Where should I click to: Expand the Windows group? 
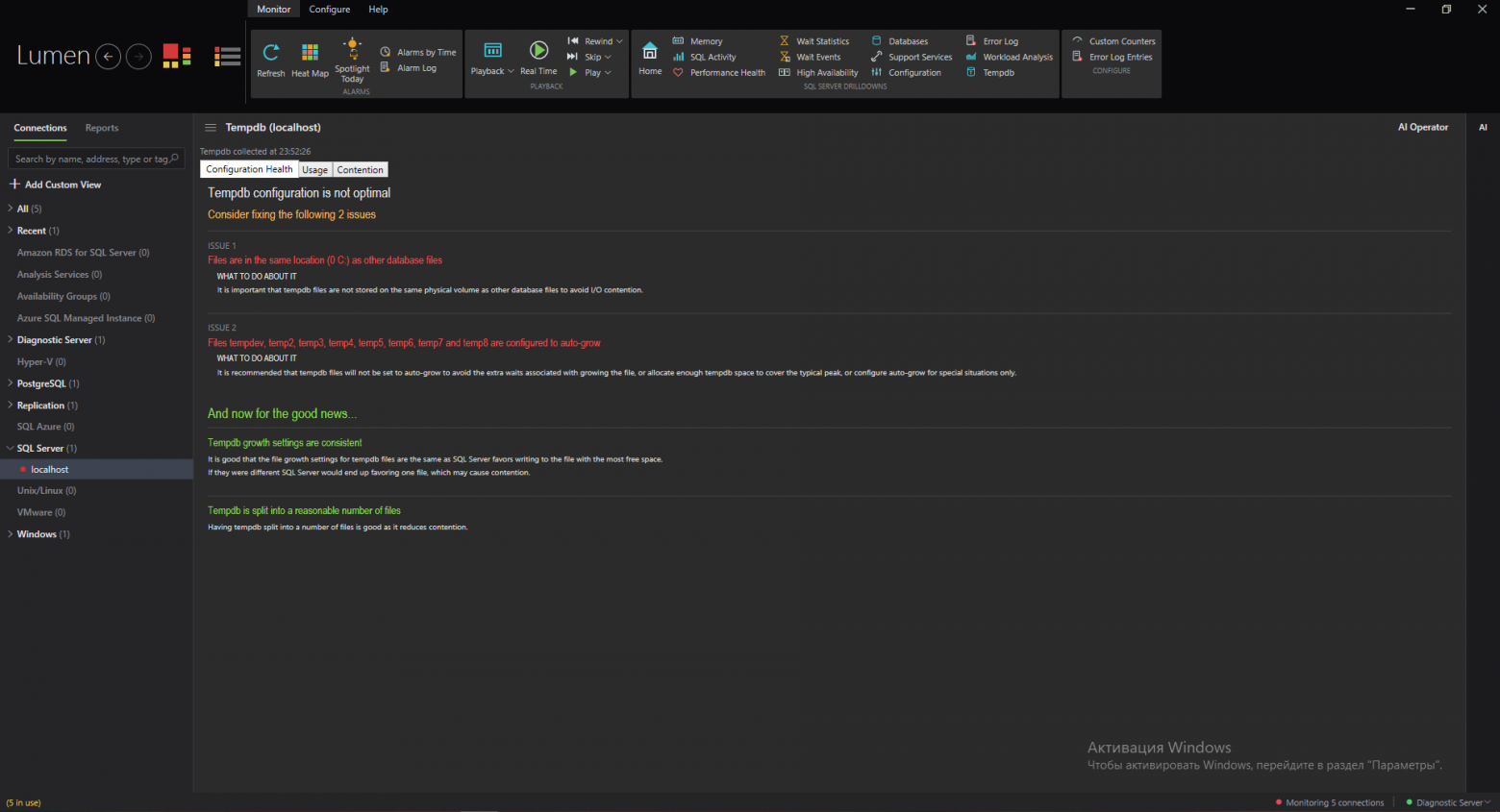click(x=10, y=534)
